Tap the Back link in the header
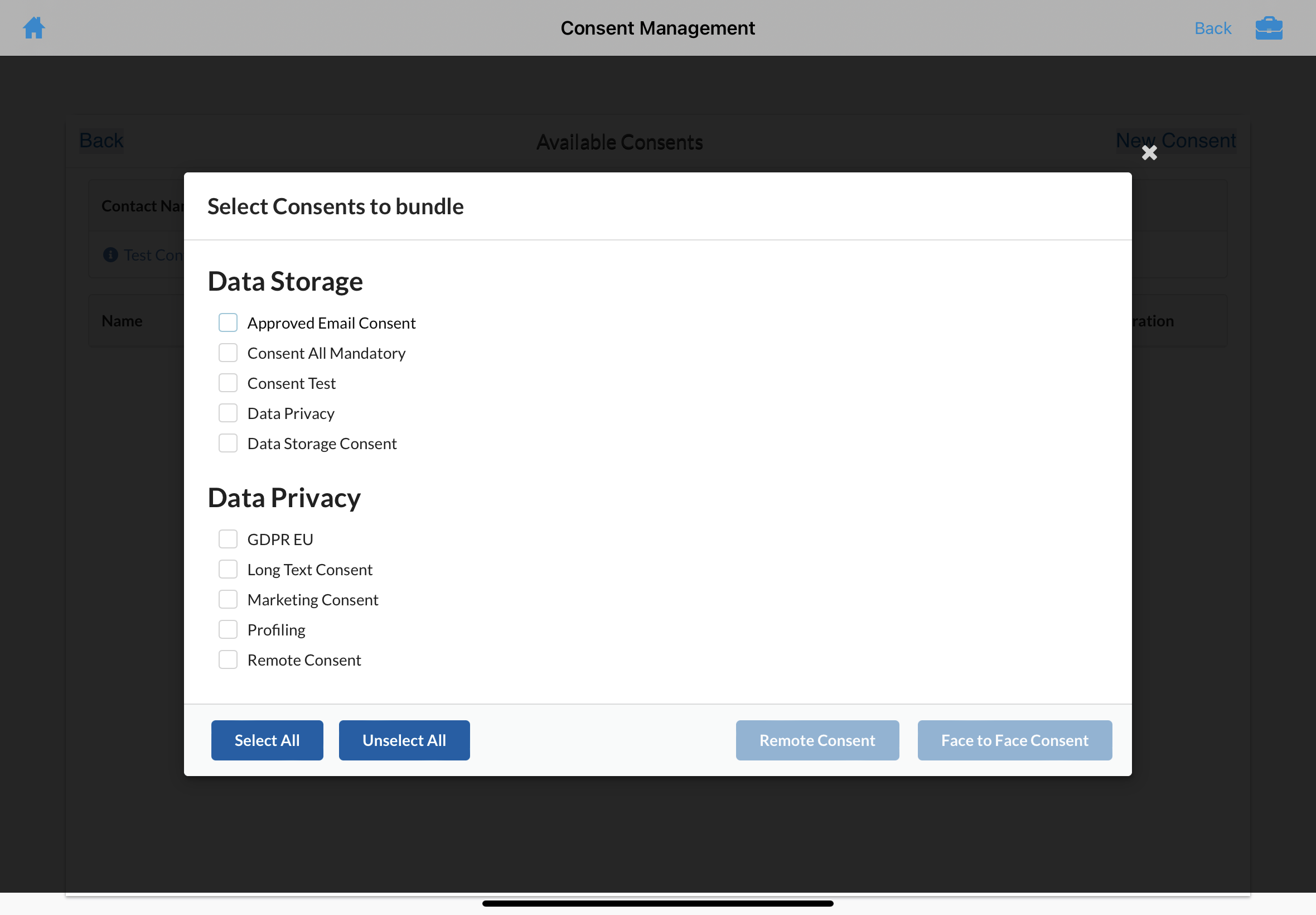This screenshot has height=915, width=1316. tap(1212, 28)
